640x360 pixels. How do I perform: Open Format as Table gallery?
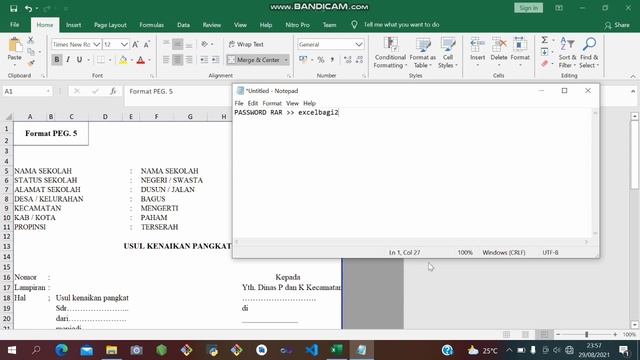pos(423,53)
